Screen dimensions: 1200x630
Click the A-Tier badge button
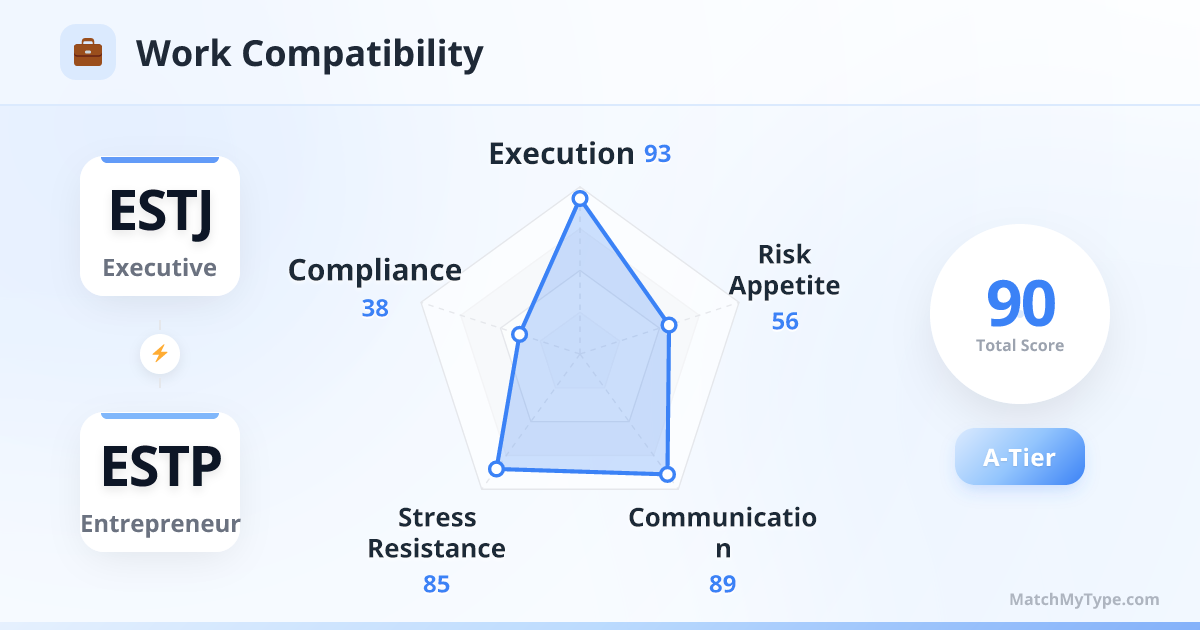(1019, 457)
